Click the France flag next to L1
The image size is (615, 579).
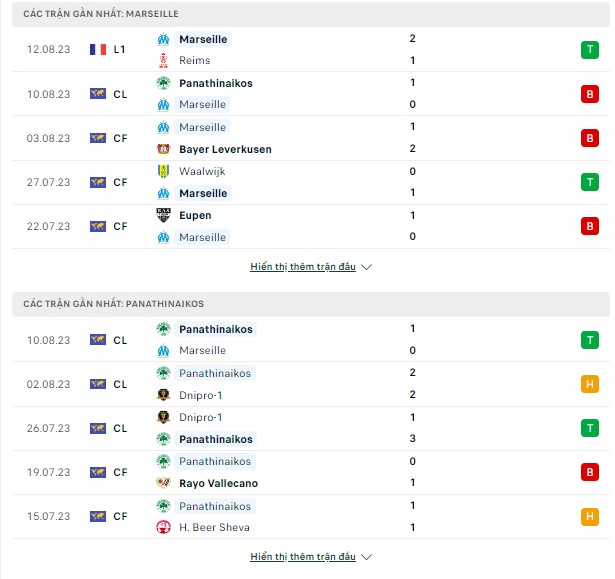tap(98, 49)
